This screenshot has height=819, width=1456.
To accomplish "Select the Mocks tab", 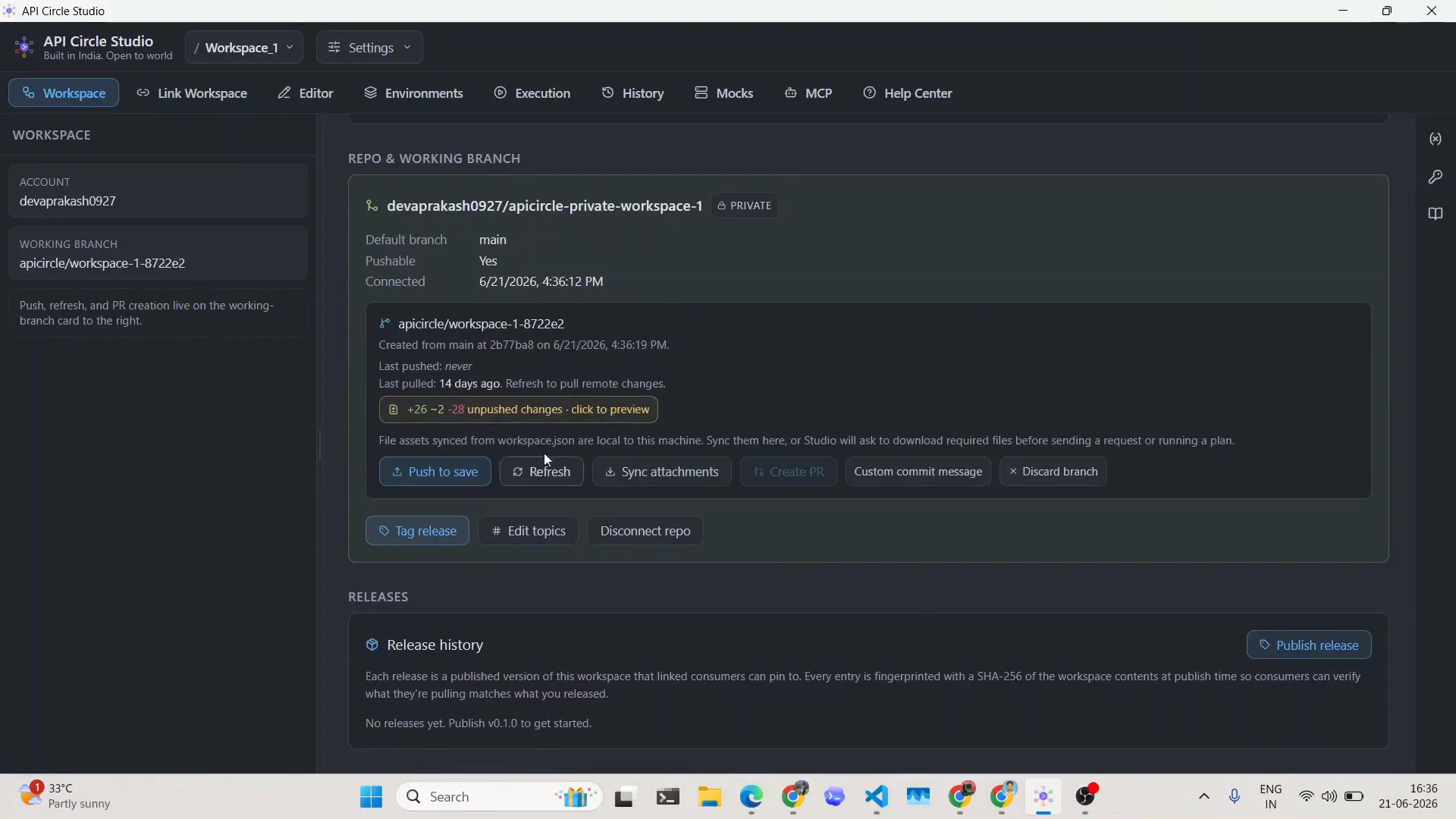I will click(x=724, y=93).
